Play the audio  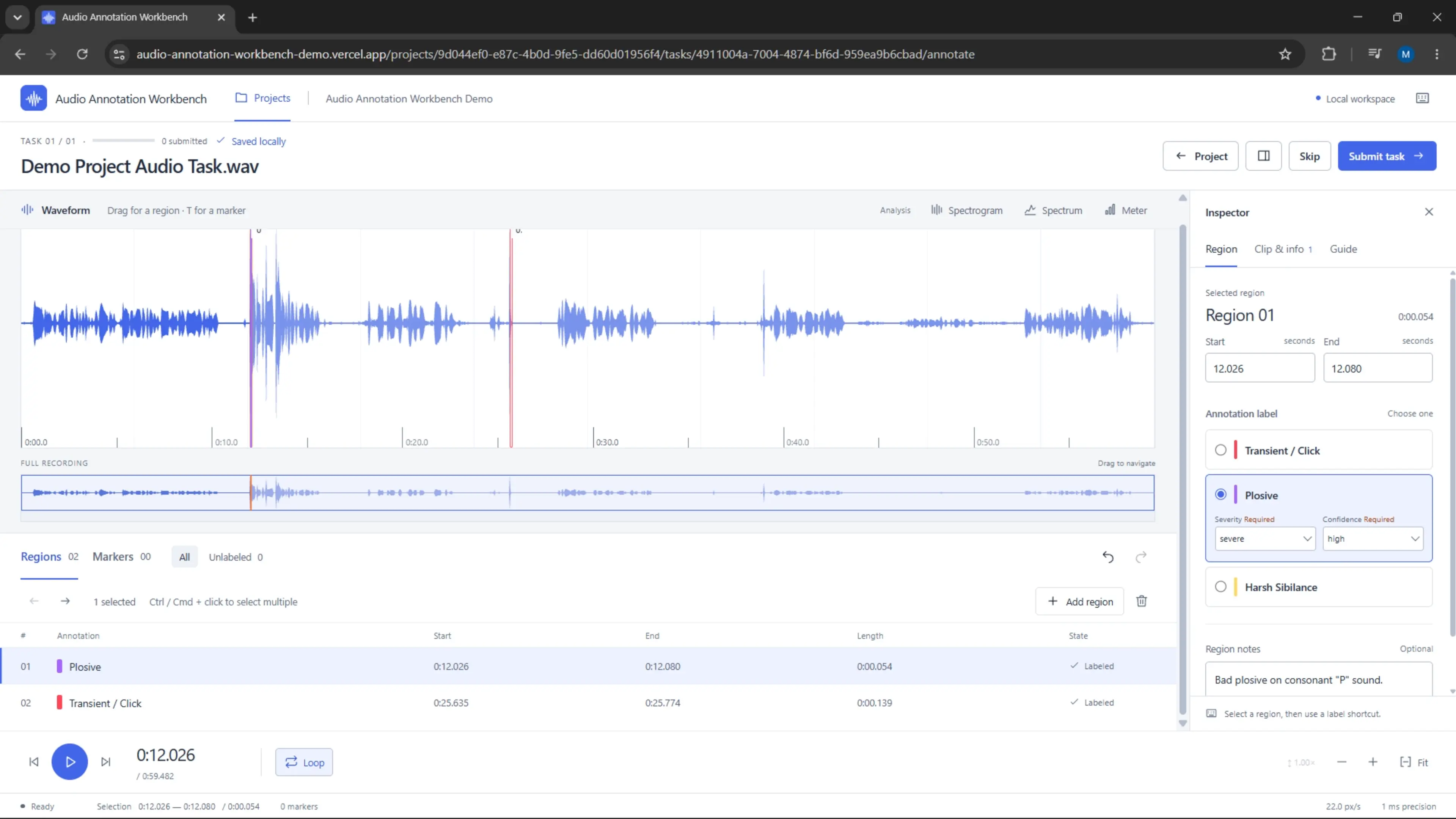(69, 762)
